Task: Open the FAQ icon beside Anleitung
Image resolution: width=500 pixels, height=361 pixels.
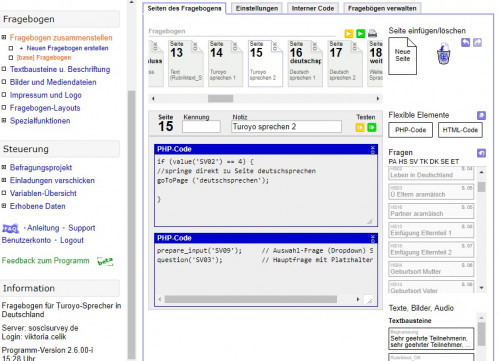Action: point(10,228)
